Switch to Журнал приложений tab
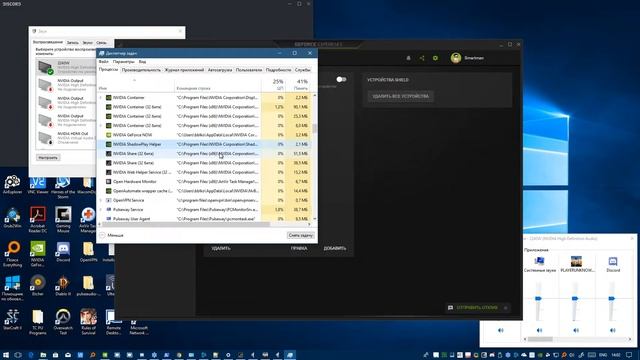 coord(184,70)
